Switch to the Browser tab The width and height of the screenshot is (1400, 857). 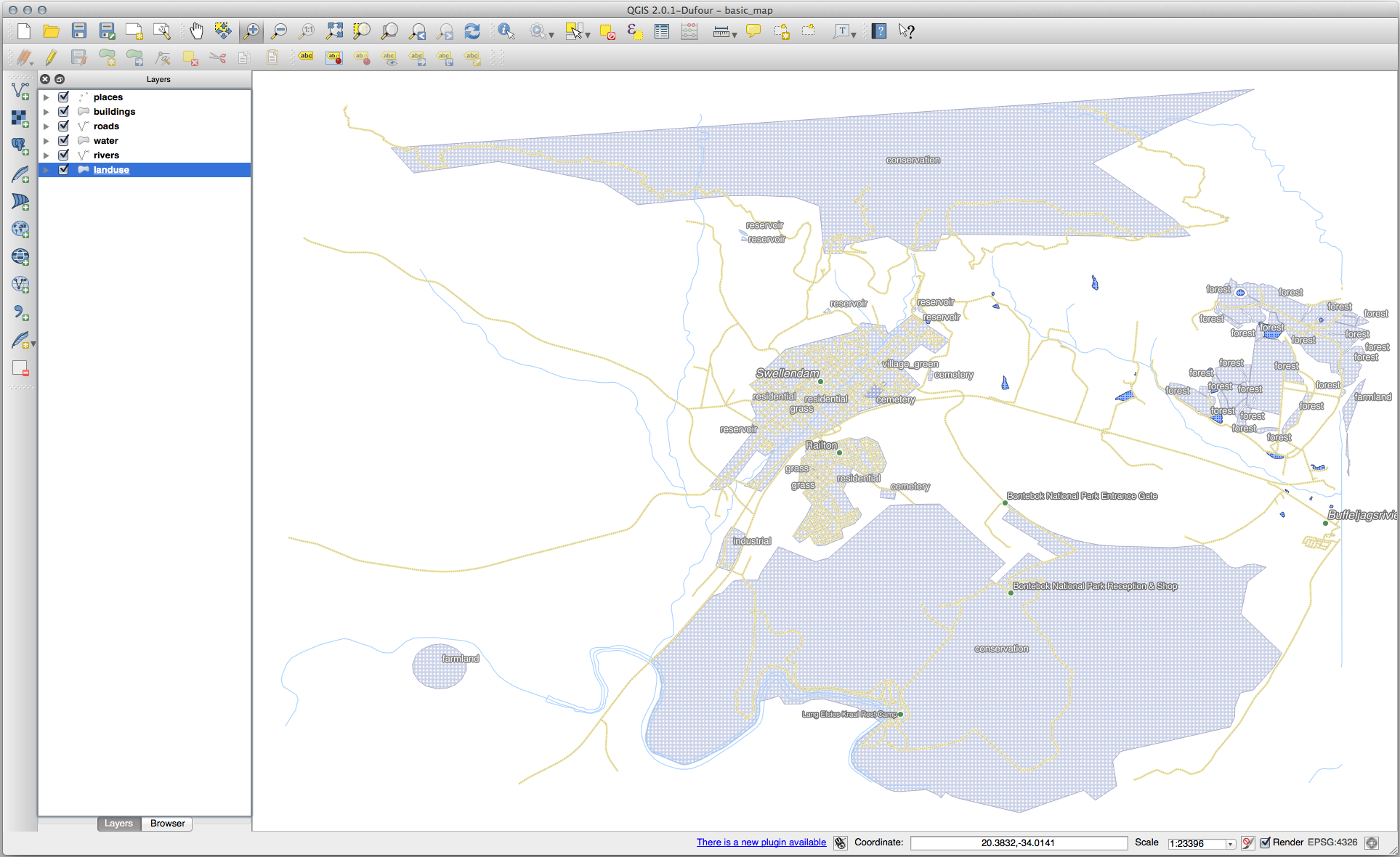(x=167, y=823)
